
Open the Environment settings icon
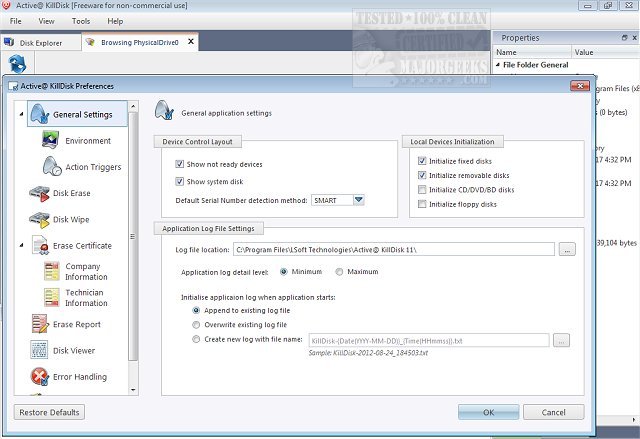tap(51, 140)
